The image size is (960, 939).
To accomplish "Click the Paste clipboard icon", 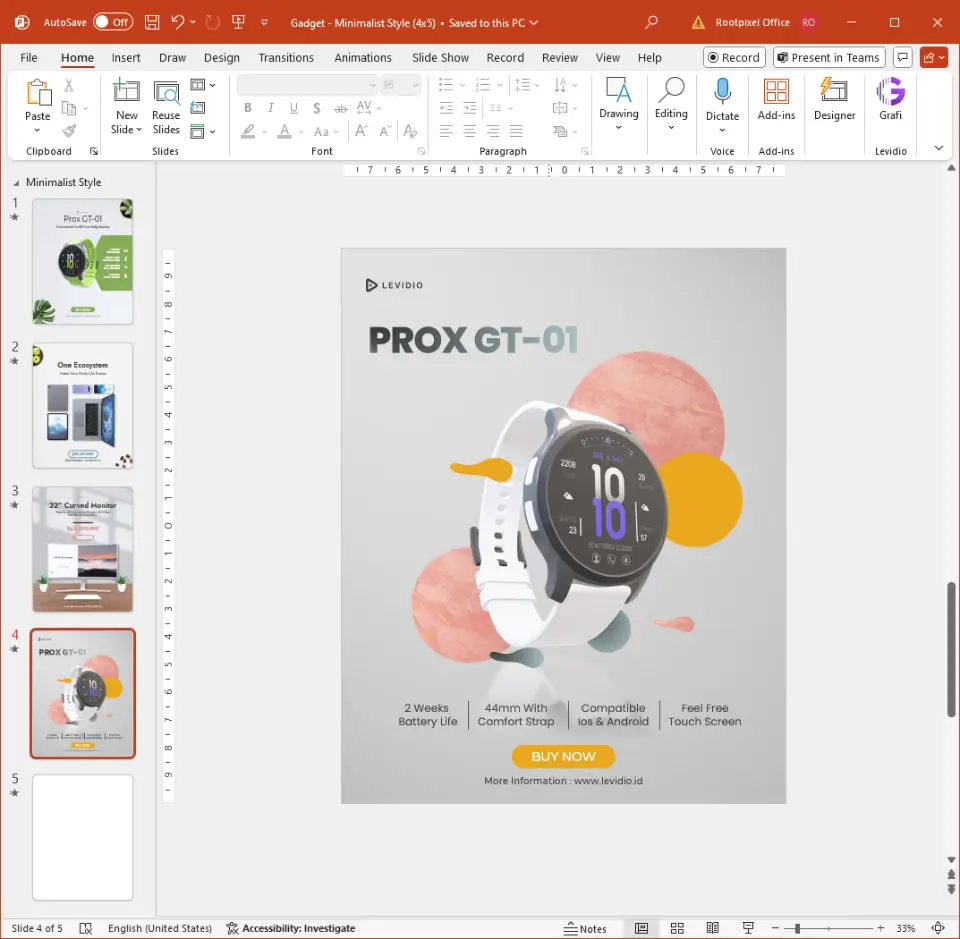I will (x=38, y=93).
